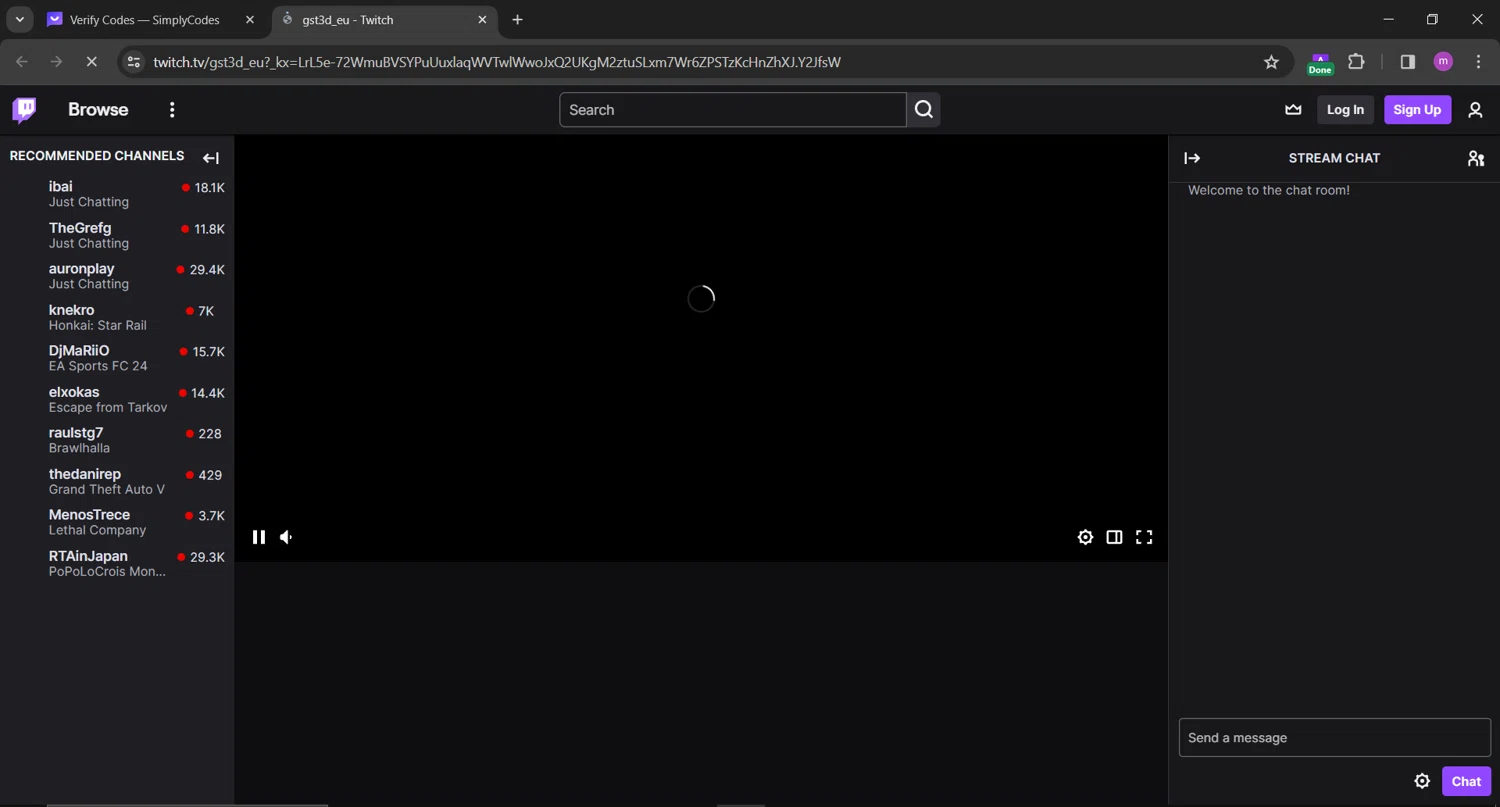Viewport: 1500px width, 807px height.
Task: Open the chat community users icon
Action: tap(1476, 158)
